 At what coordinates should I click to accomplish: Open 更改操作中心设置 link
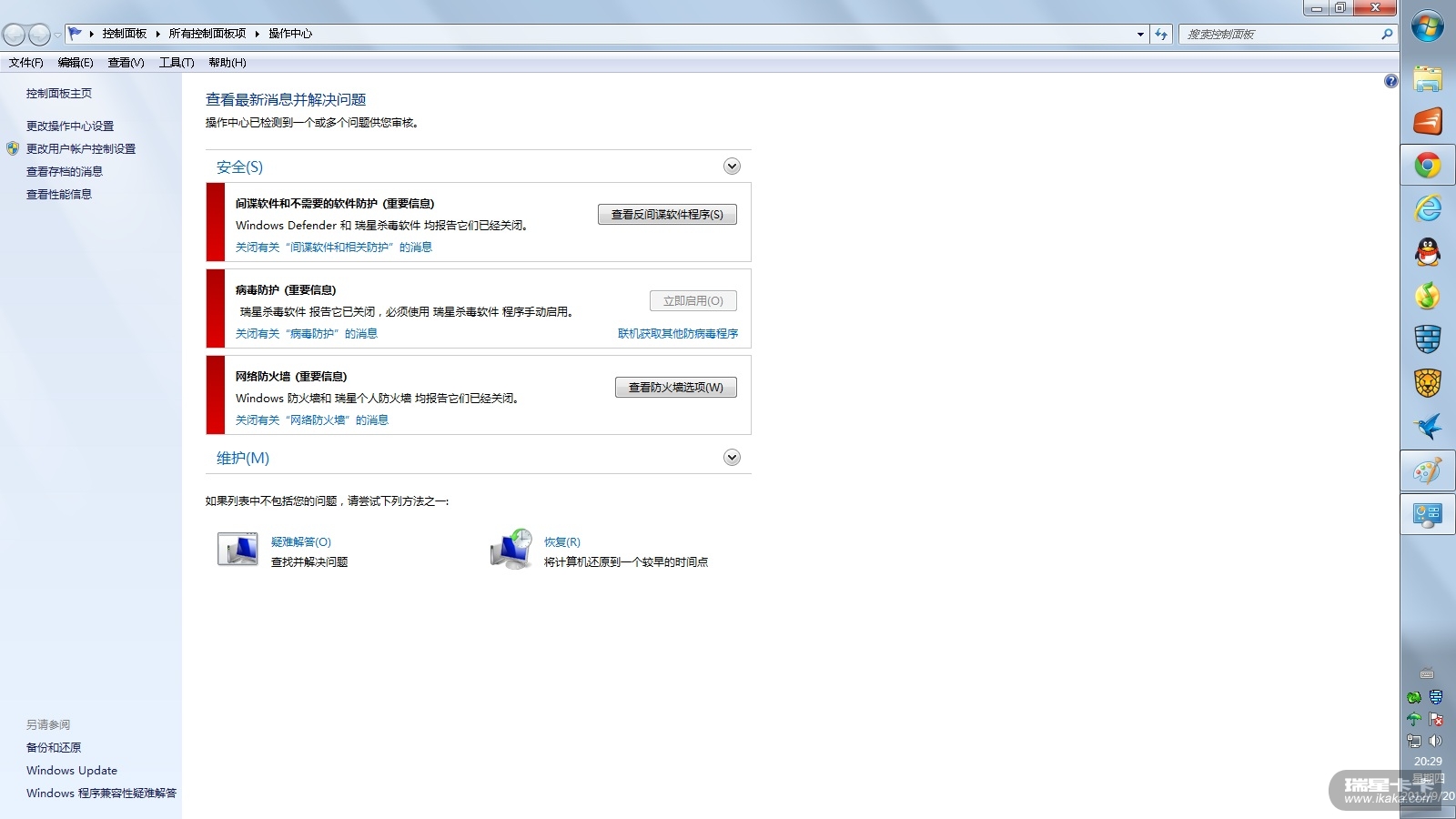pos(70,126)
